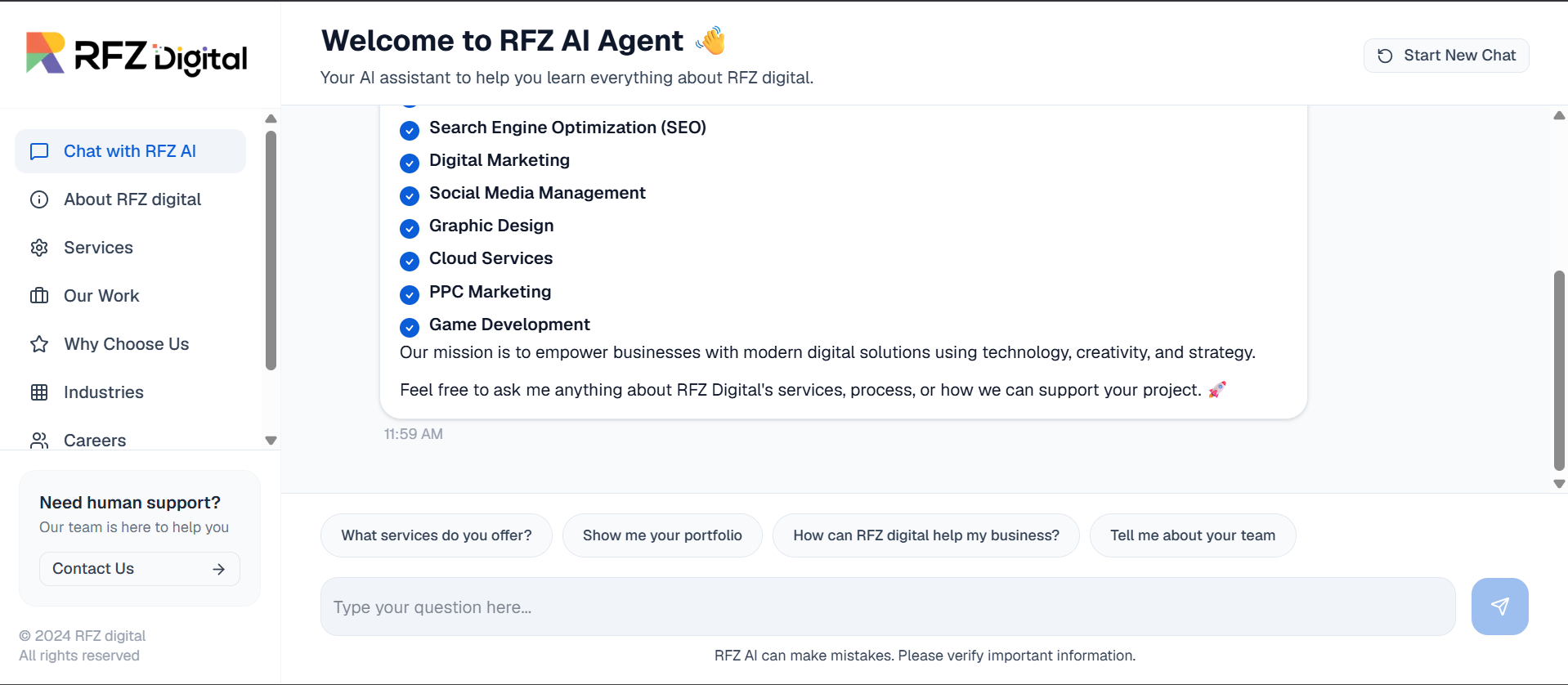This screenshot has width=1568, height=685.
Task: Click "Search Engine Optimization (SEO)" text
Action: 567,128
